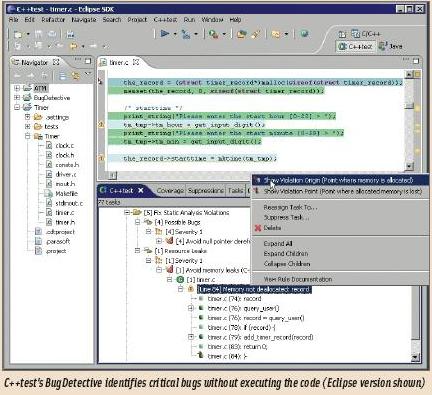Image resolution: width=432 pixels, height=395 pixels.
Task: Click the Navigator Link with Editor icon
Action: pyautogui.click(x=75, y=76)
